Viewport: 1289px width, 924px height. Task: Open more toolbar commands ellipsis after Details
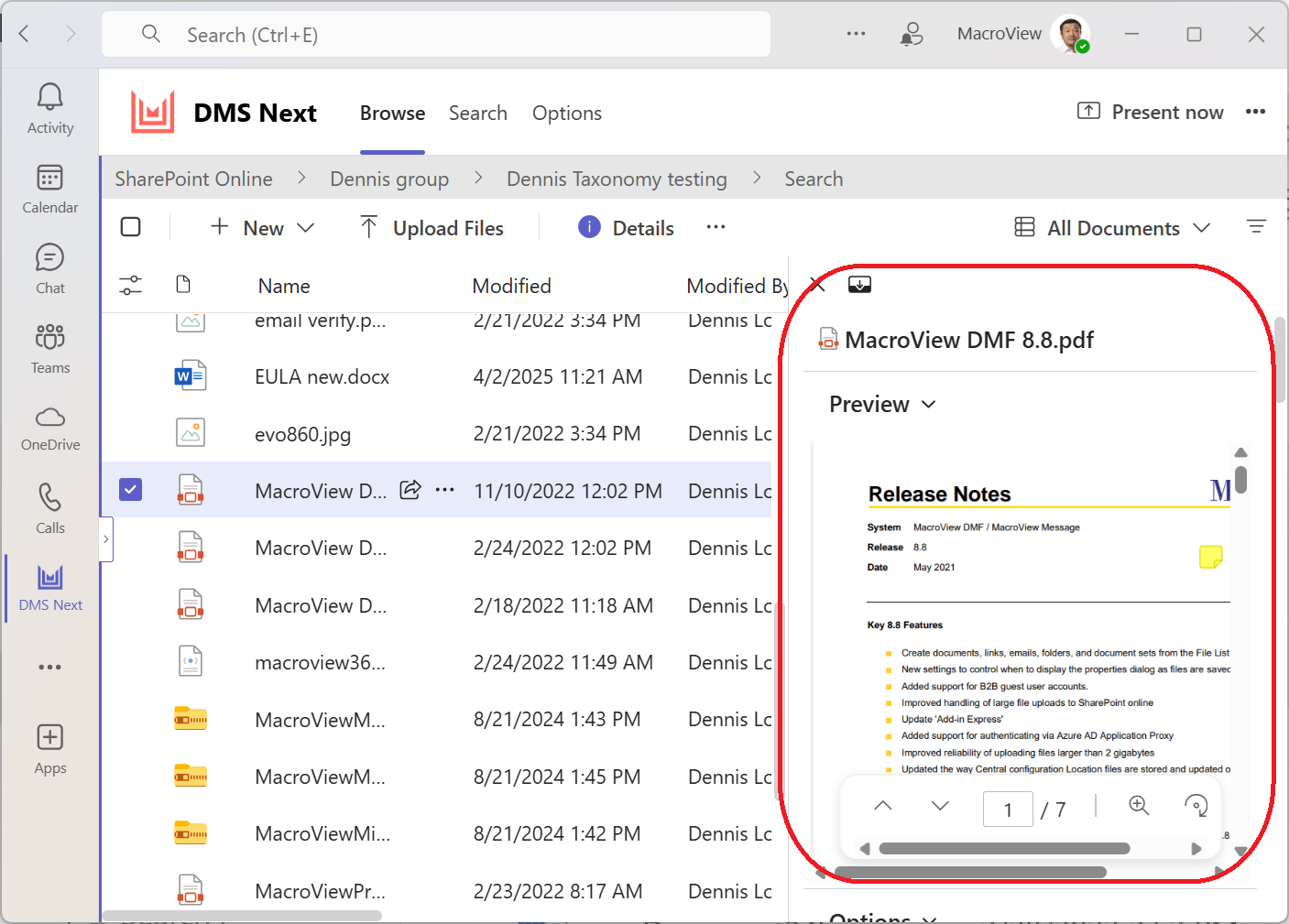tap(716, 227)
